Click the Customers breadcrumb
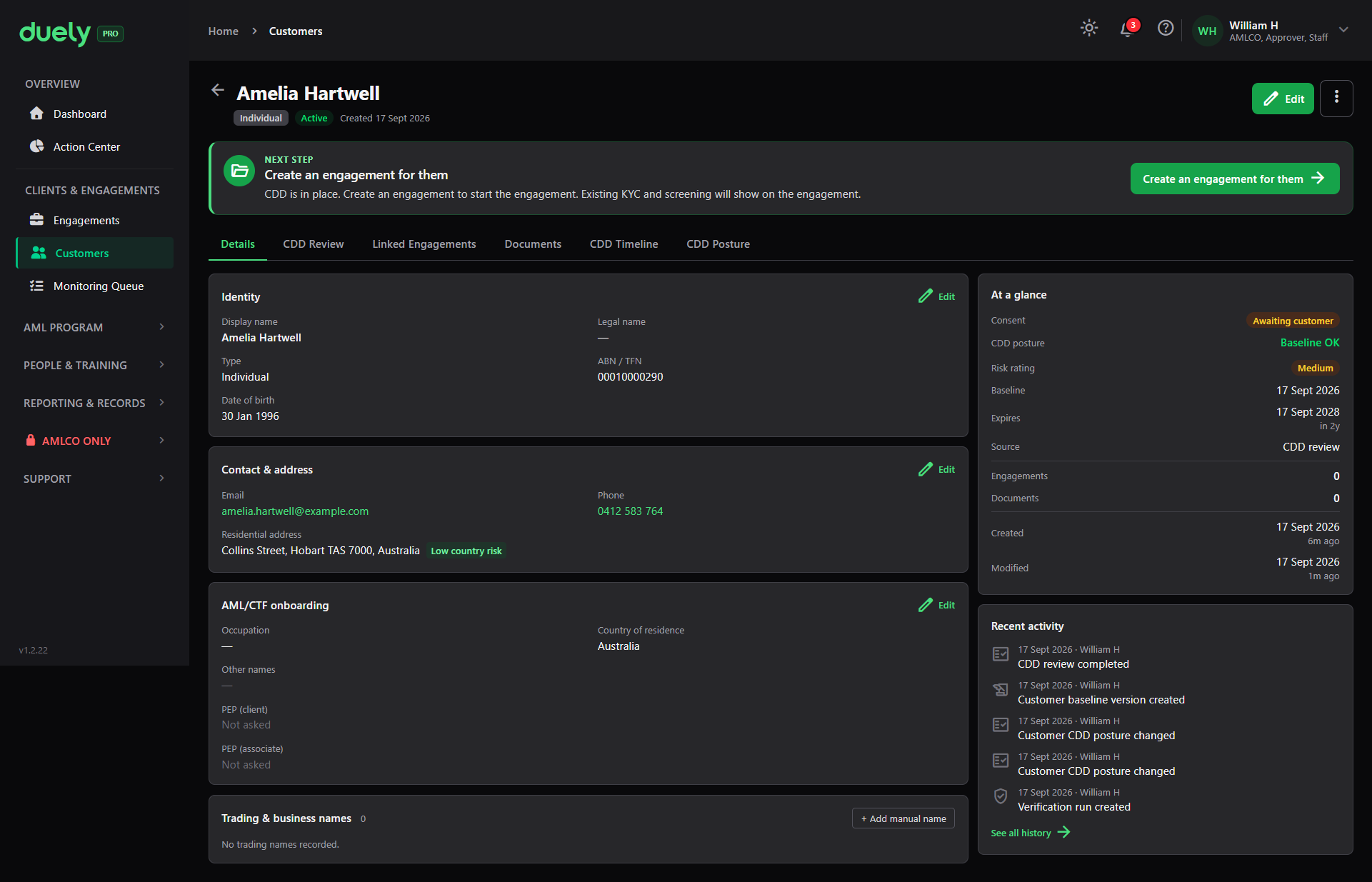Viewport: 1372px width, 882px height. (296, 31)
